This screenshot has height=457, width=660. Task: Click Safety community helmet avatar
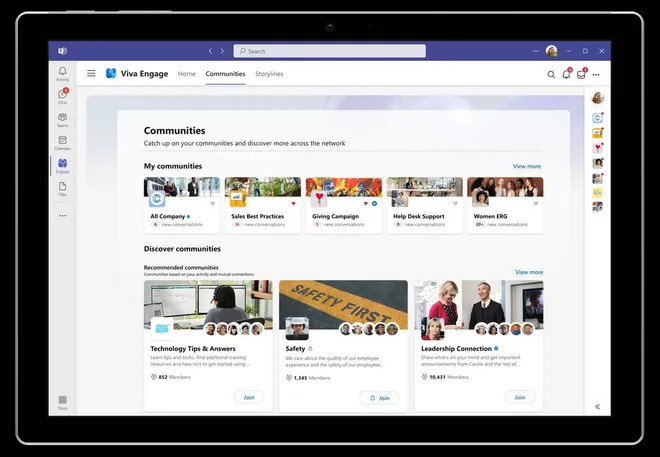point(297,328)
